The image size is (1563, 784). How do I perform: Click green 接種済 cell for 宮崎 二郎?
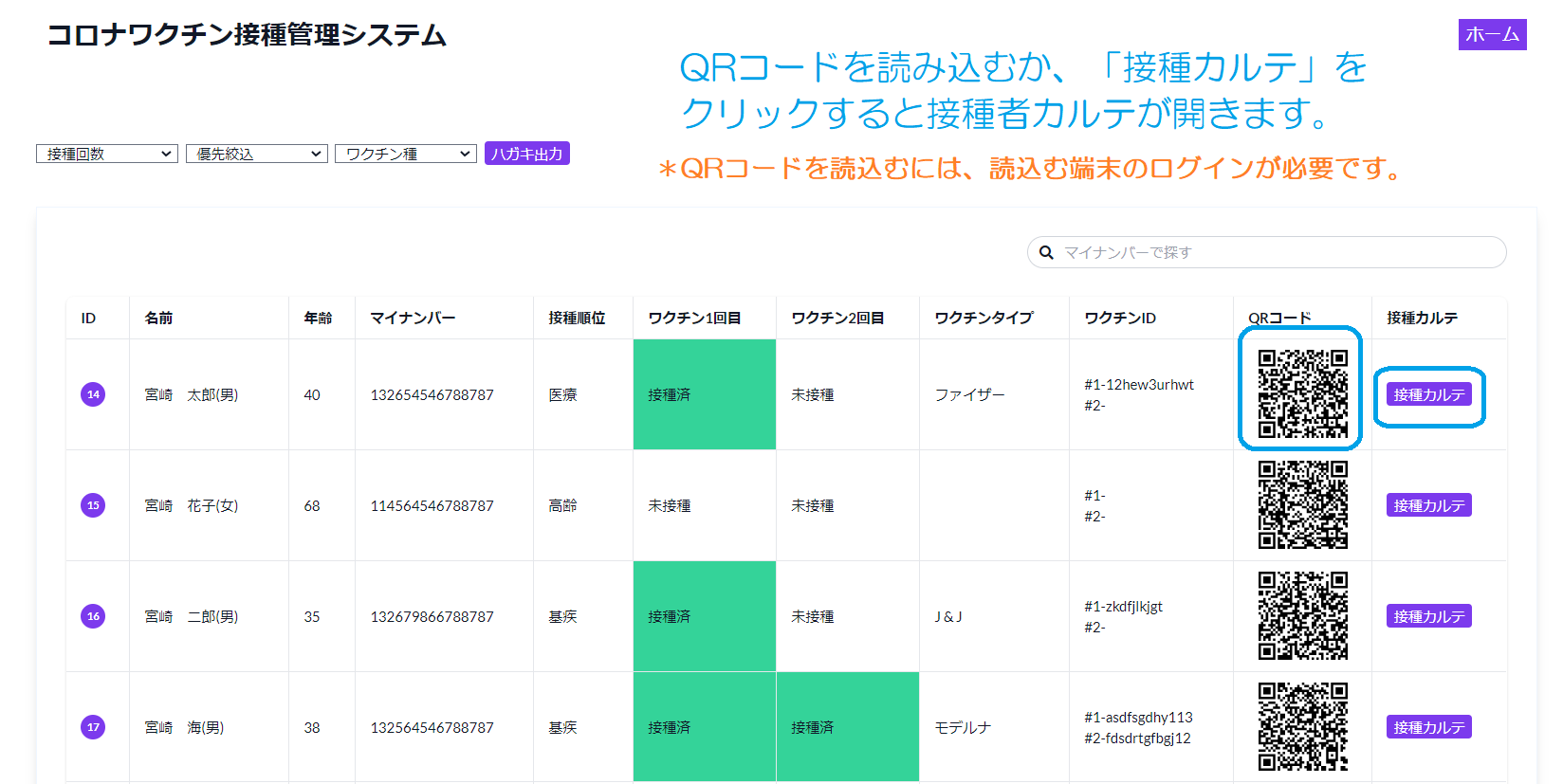(705, 616)
